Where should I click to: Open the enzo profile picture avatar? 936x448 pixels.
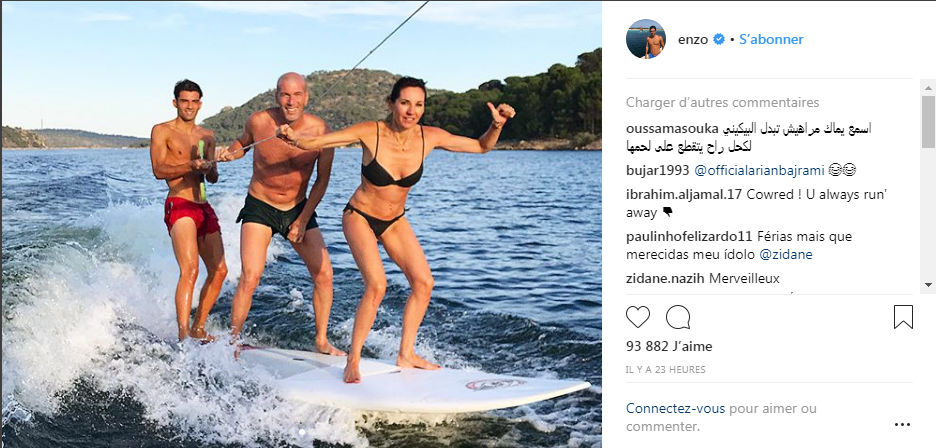click(646, 39)
